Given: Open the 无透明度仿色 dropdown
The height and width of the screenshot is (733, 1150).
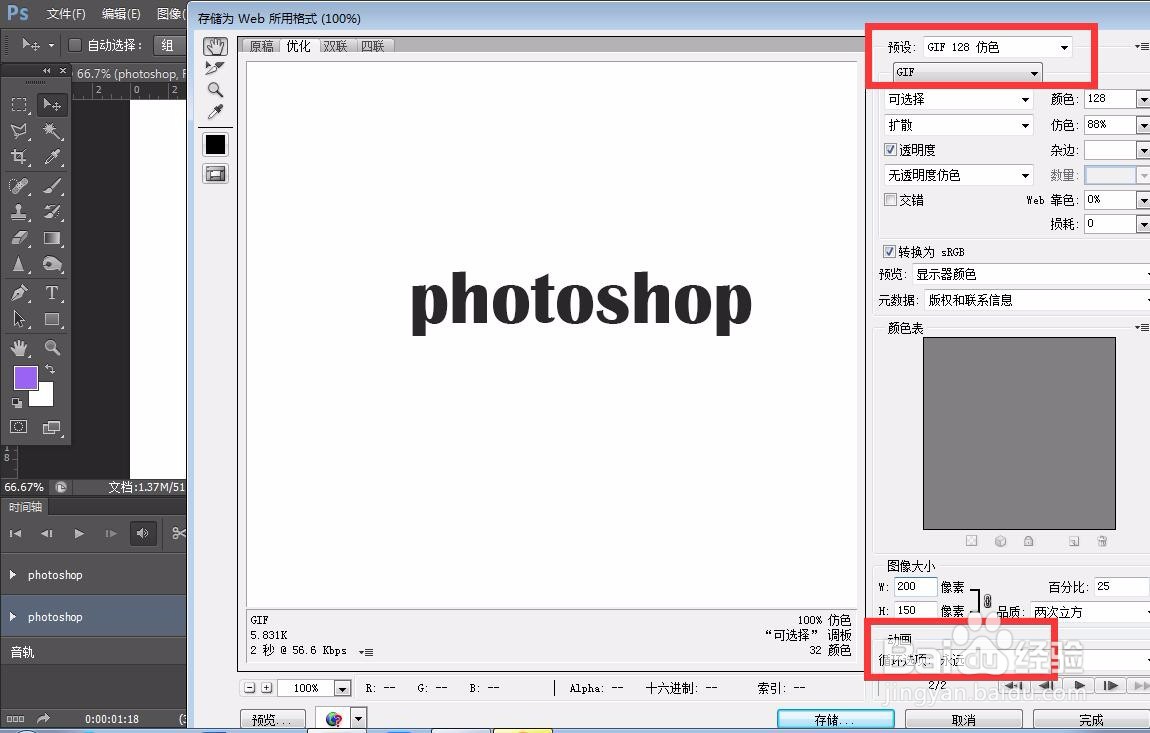Looking at the screenshot, I should pos(959,175).
